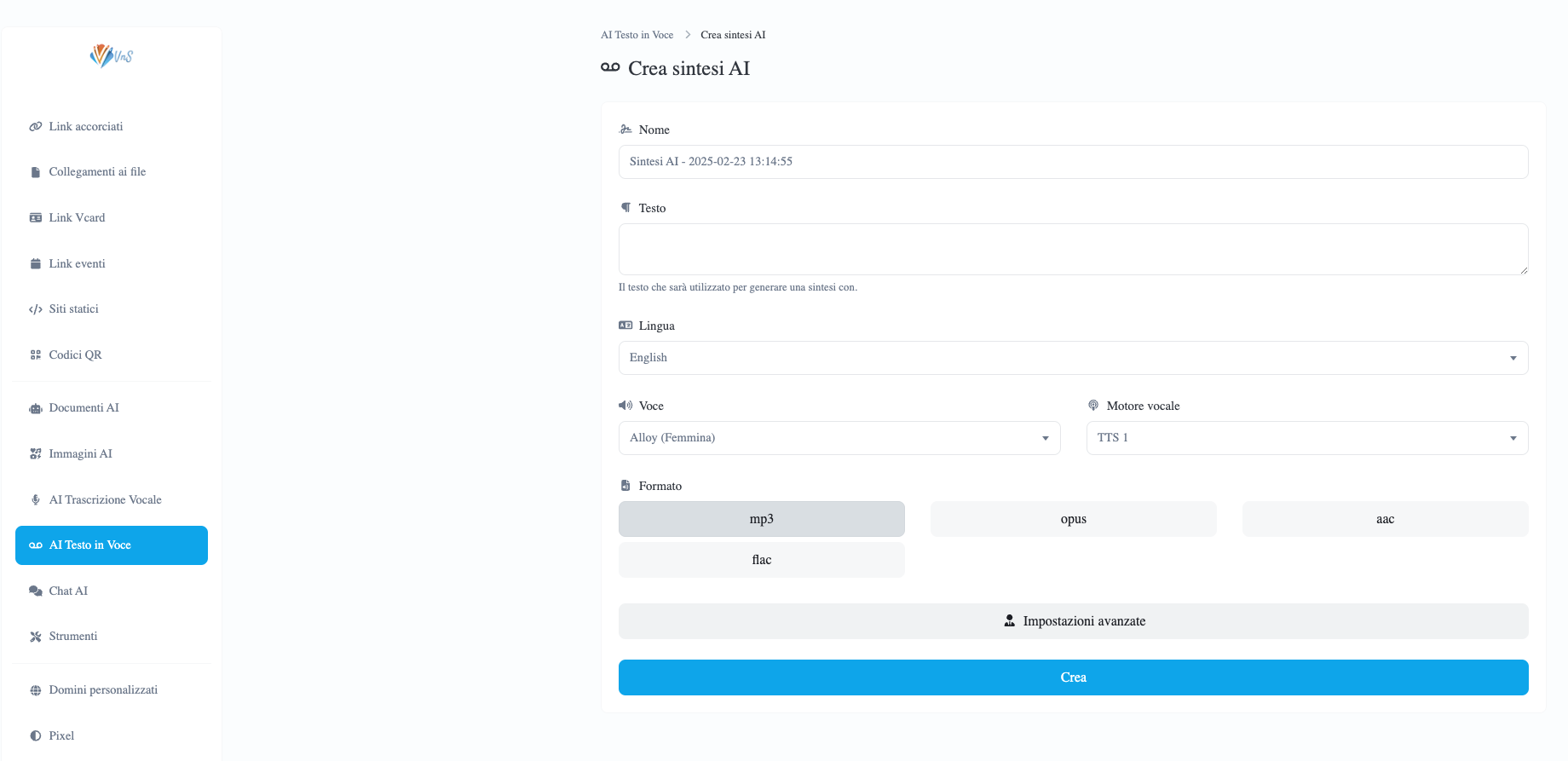Screen dimensions: 1568x761
Task: Click the AI Testo in Voce breadcrumb
Action: pos(637,35)
